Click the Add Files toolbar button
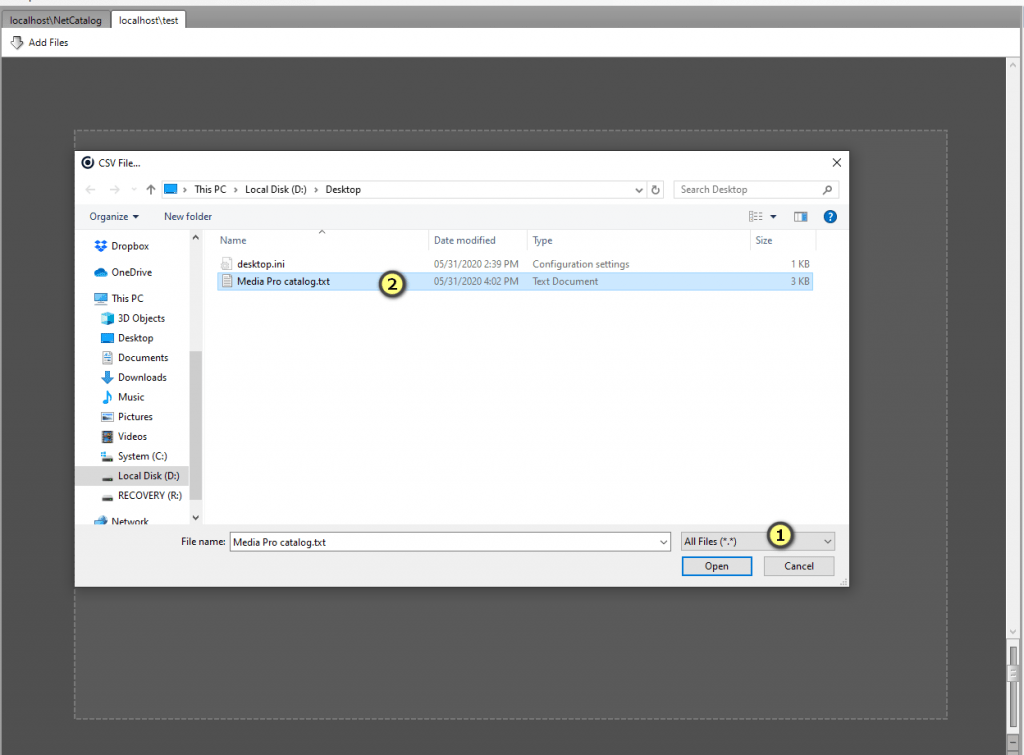 [x=40, y=43]
